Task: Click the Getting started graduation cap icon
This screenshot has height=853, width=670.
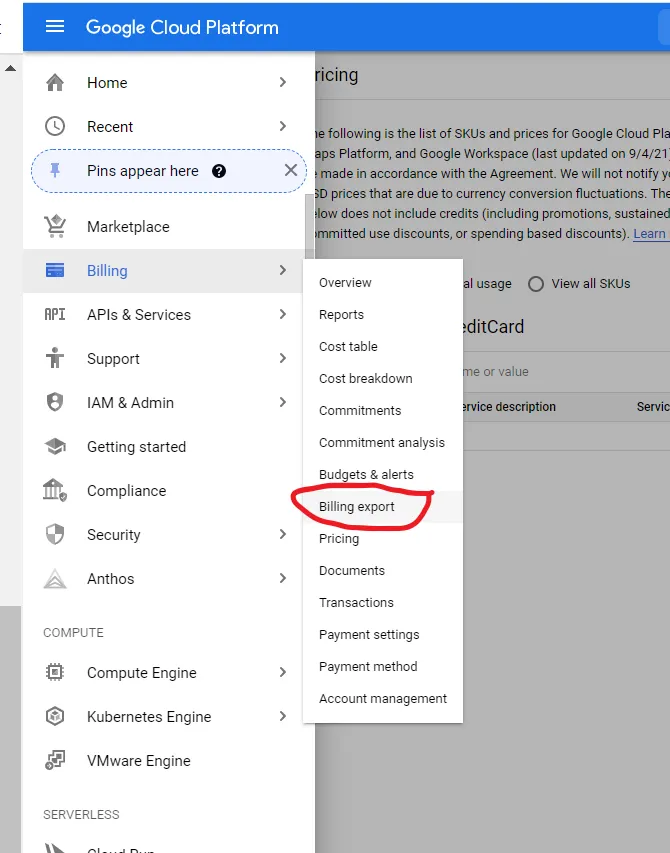Action: point(55,446)
